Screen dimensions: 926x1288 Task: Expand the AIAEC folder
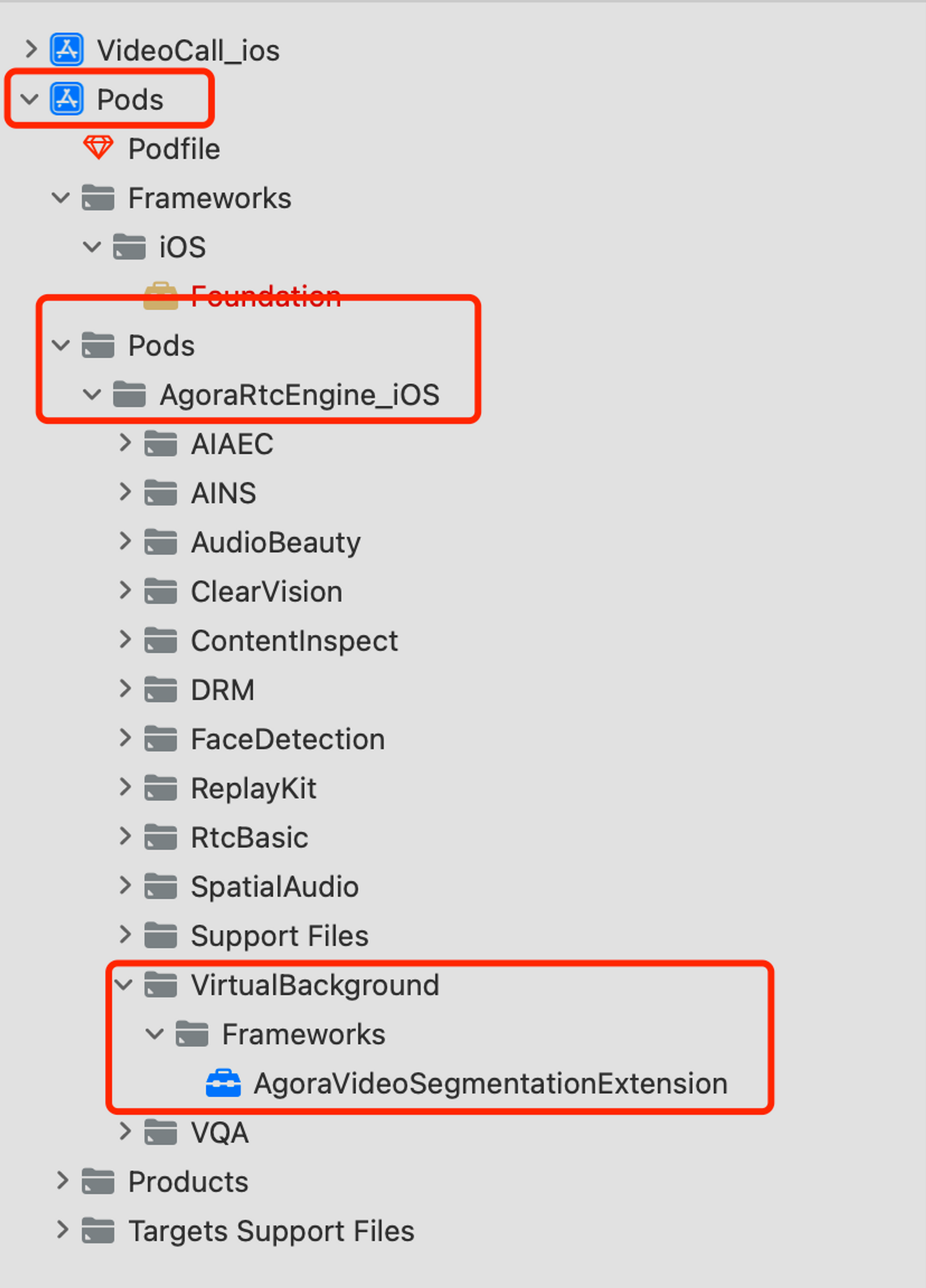click(125, 443)
